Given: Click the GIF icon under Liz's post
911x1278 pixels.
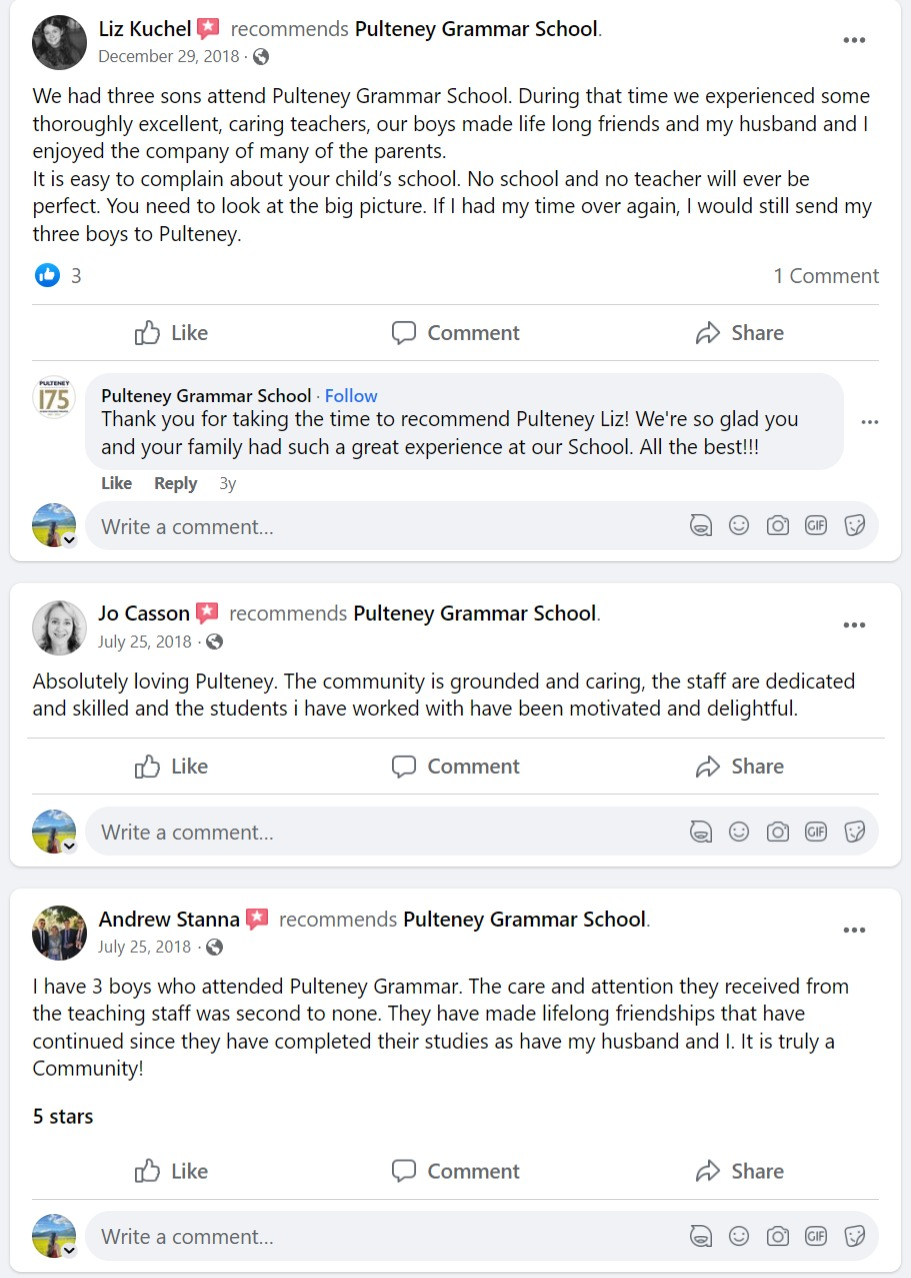Looking at the screenshot, I should 816,525.
